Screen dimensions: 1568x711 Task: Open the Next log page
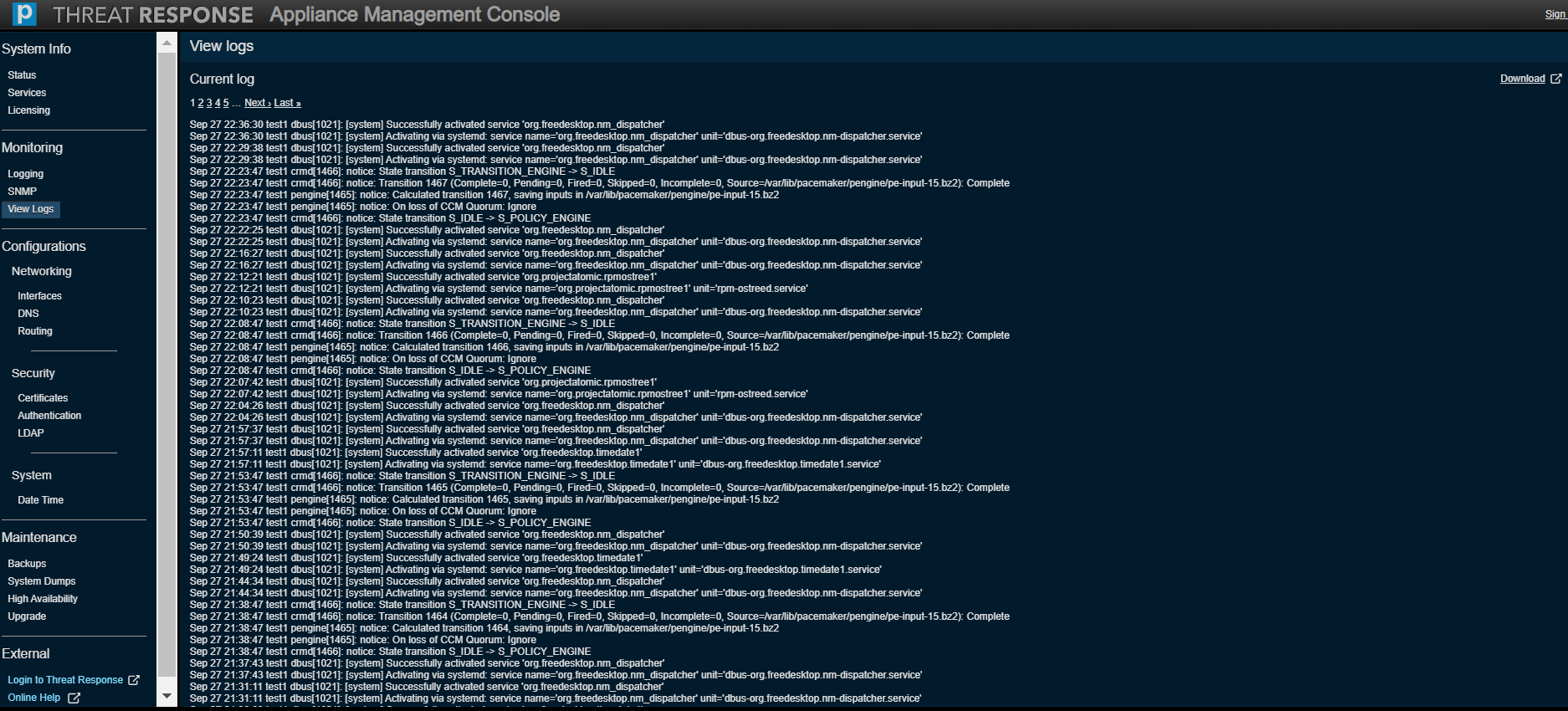pyautogui.click(x=257, y=103)
